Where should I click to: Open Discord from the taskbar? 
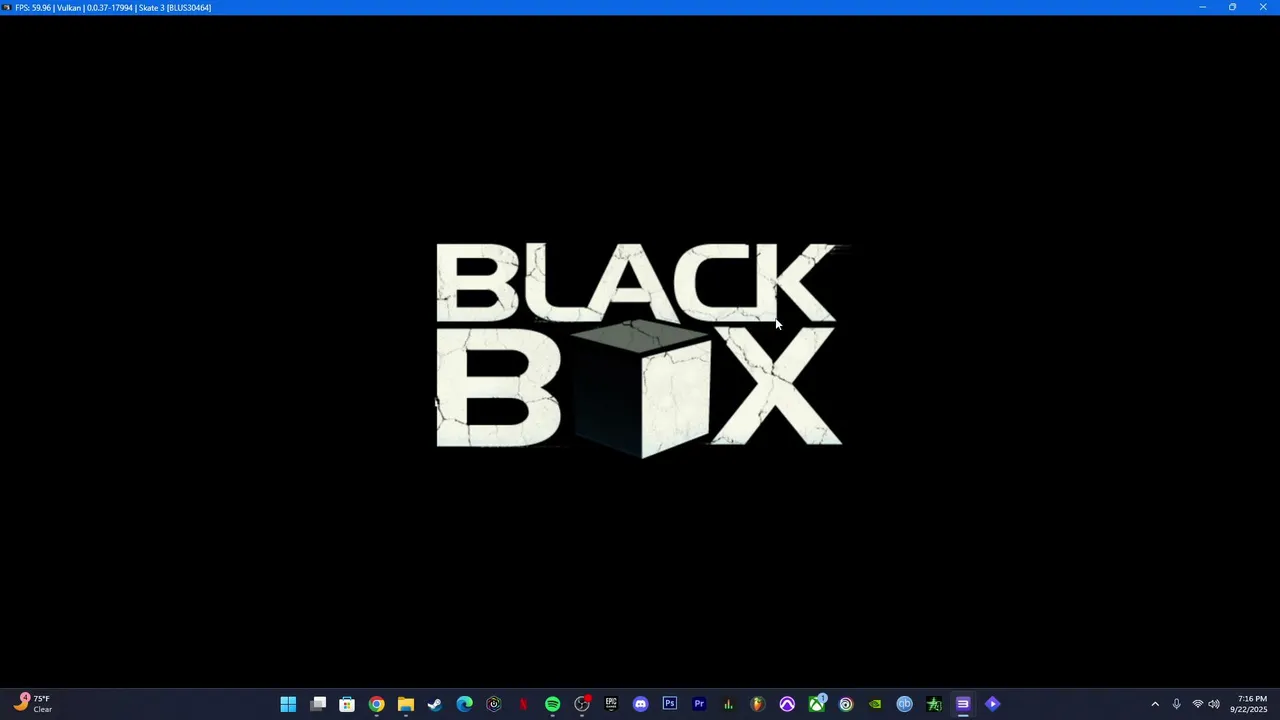[x=640, y=704]
